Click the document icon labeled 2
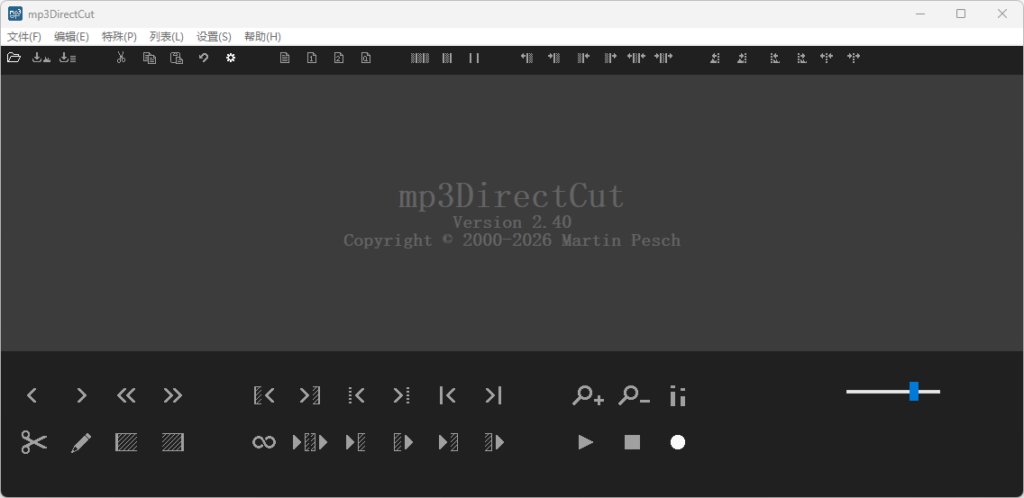Viewport: 1024px width, 498px height. (339, 58)
